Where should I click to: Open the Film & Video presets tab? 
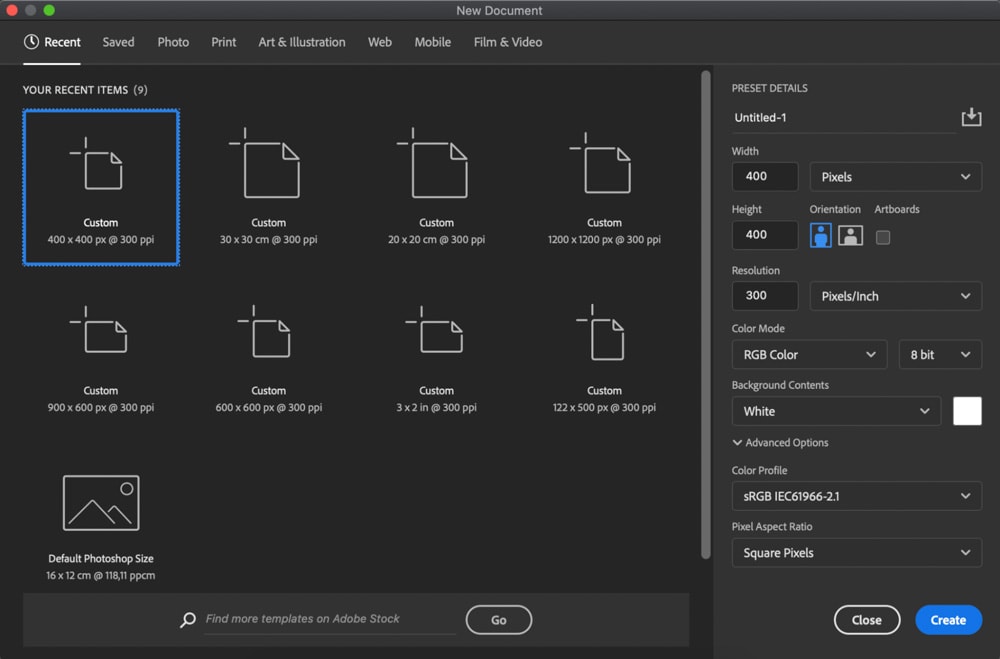click(507, 42)
